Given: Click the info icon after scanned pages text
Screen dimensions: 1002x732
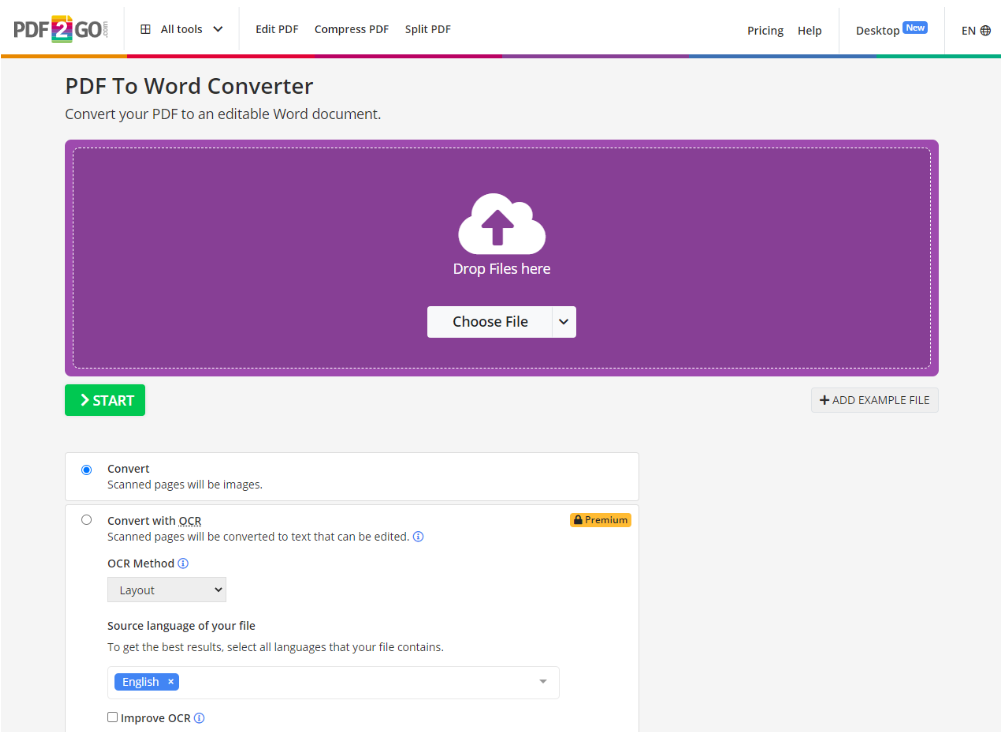Looking at the screenshot, I should pyautogui.click(x=418, y=536).
